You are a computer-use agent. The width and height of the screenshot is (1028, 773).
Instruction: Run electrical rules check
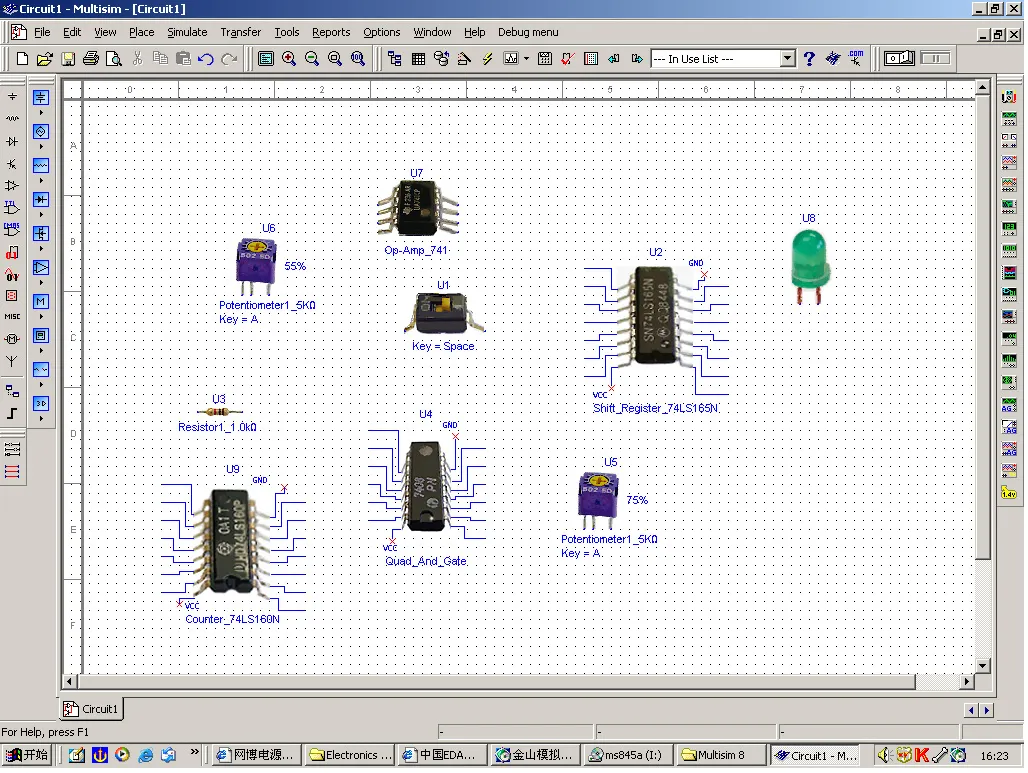point(568,59)
